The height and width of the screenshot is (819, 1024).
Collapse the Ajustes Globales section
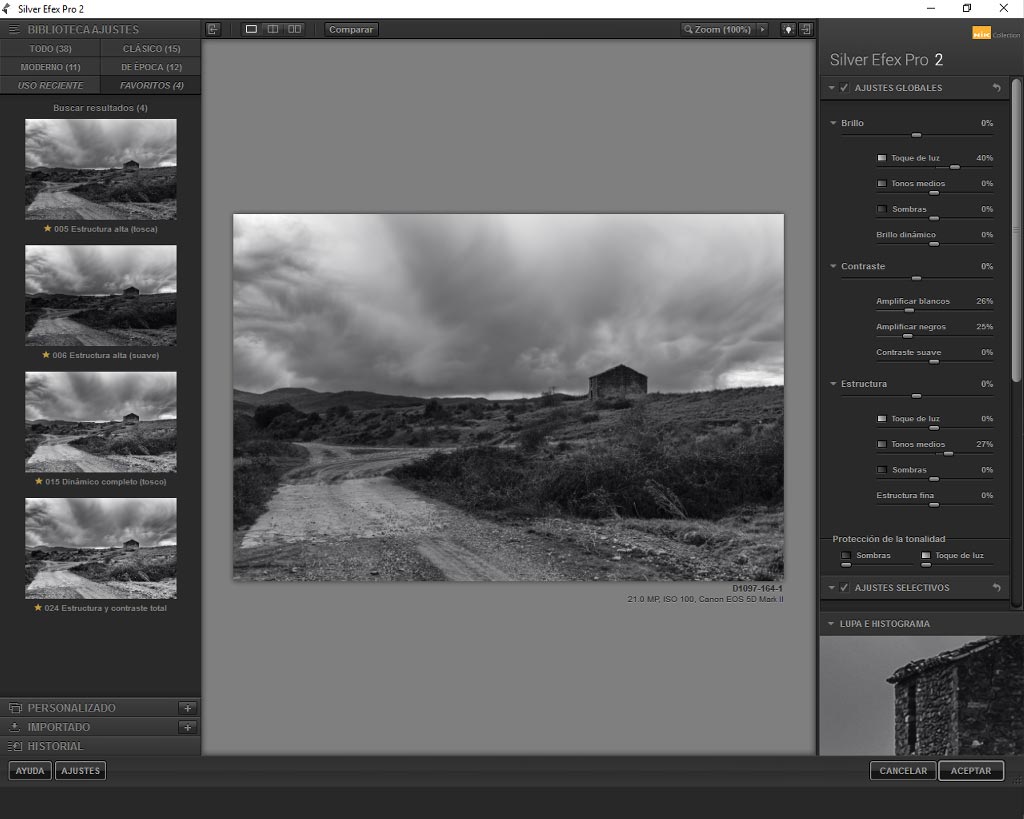point(831,88)
